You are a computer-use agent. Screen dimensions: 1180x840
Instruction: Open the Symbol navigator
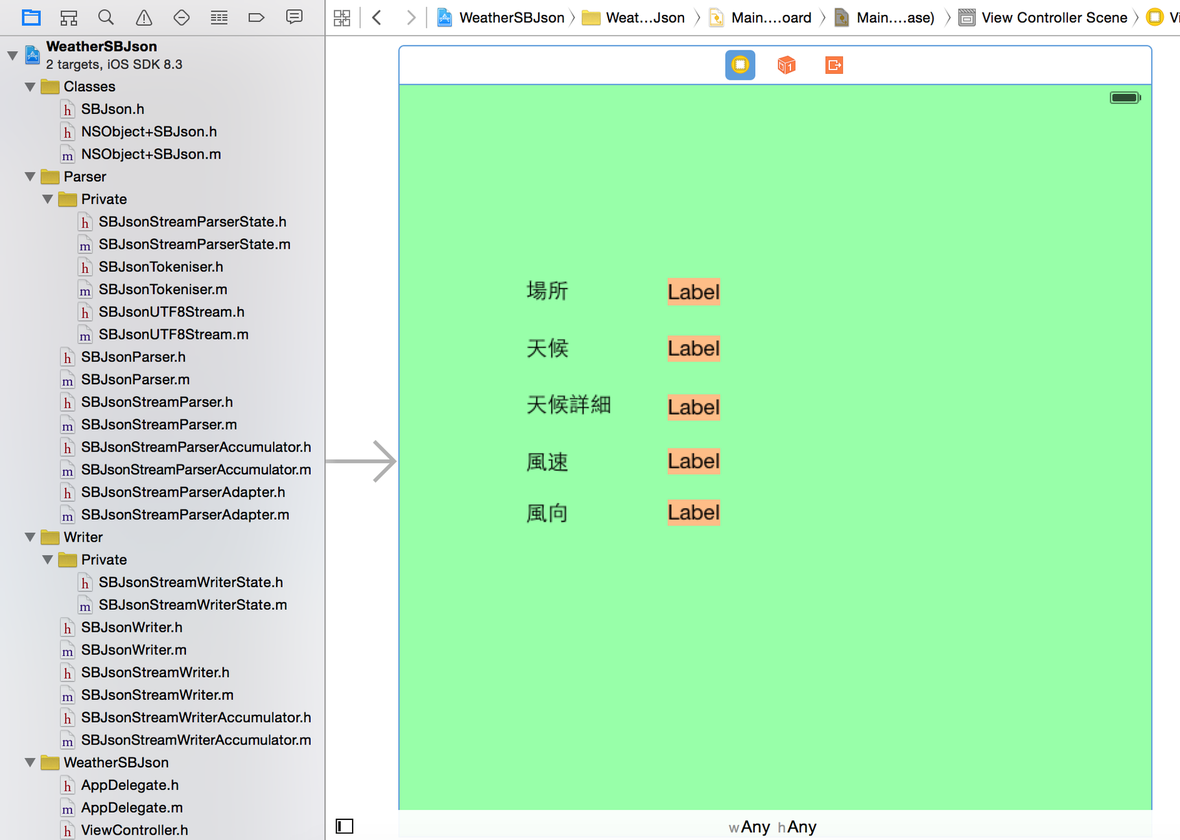point(68,17)
